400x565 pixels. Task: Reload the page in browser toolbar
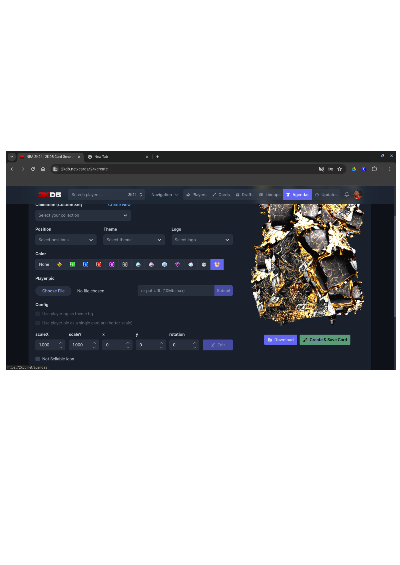pyautogui.click(x=33, y=169)
